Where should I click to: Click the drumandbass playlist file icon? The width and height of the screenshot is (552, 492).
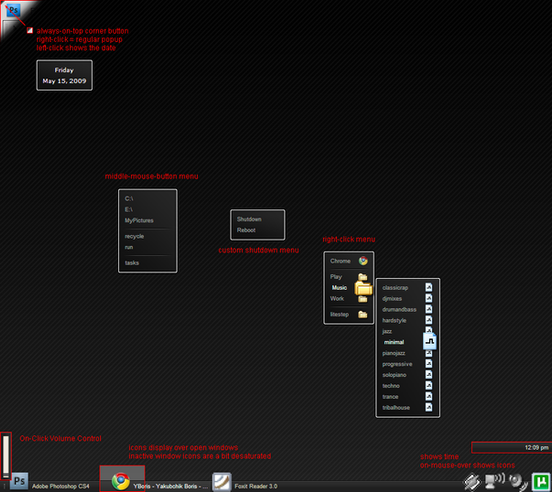click(428, 309)
